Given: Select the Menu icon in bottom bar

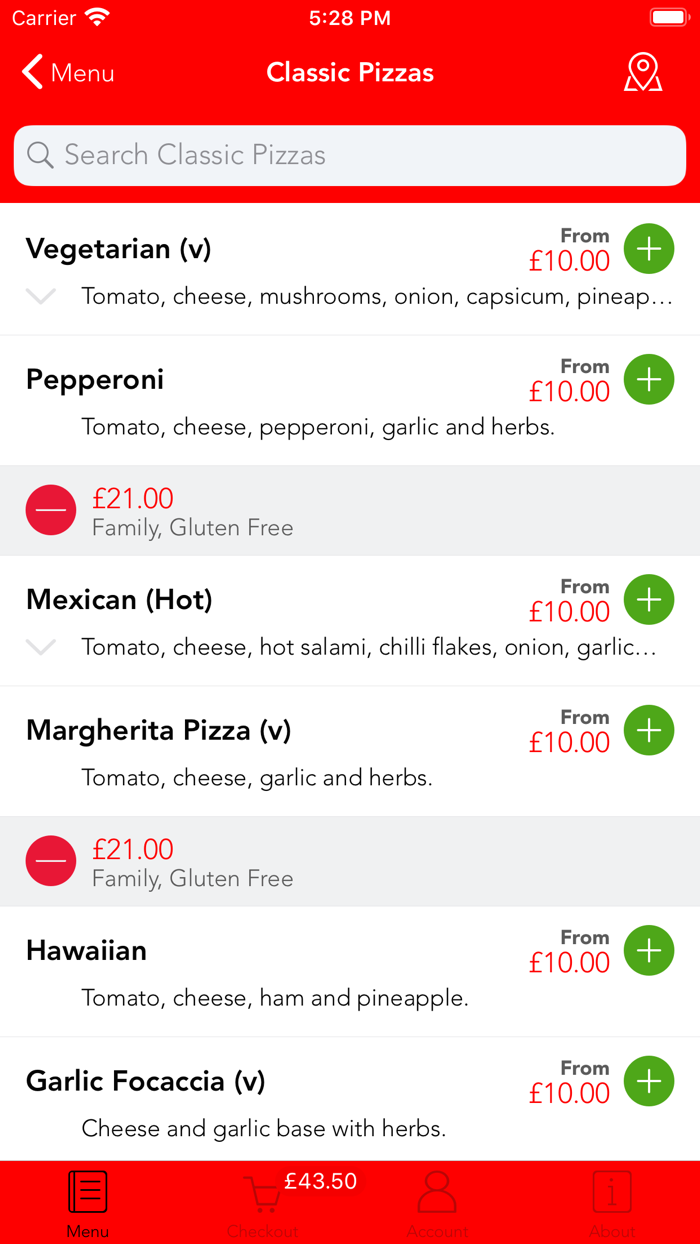Looking at the screenshot, I should [87, 1195].
